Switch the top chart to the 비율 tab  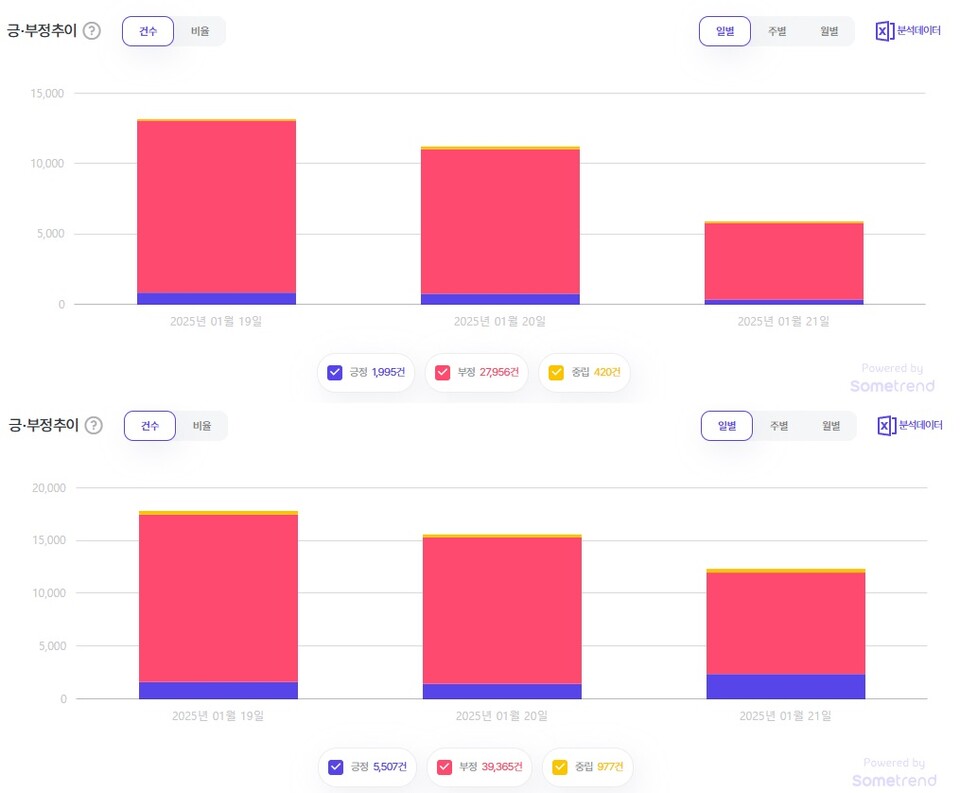tap(200, 31)
